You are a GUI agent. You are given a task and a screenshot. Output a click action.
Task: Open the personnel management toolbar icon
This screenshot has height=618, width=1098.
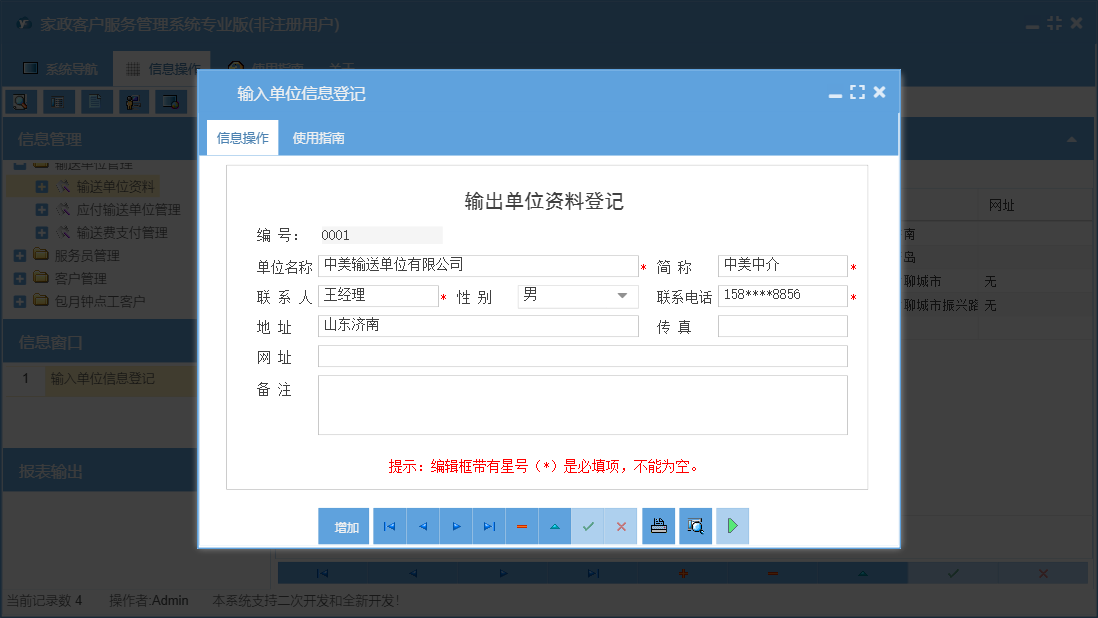pos(133,101)
